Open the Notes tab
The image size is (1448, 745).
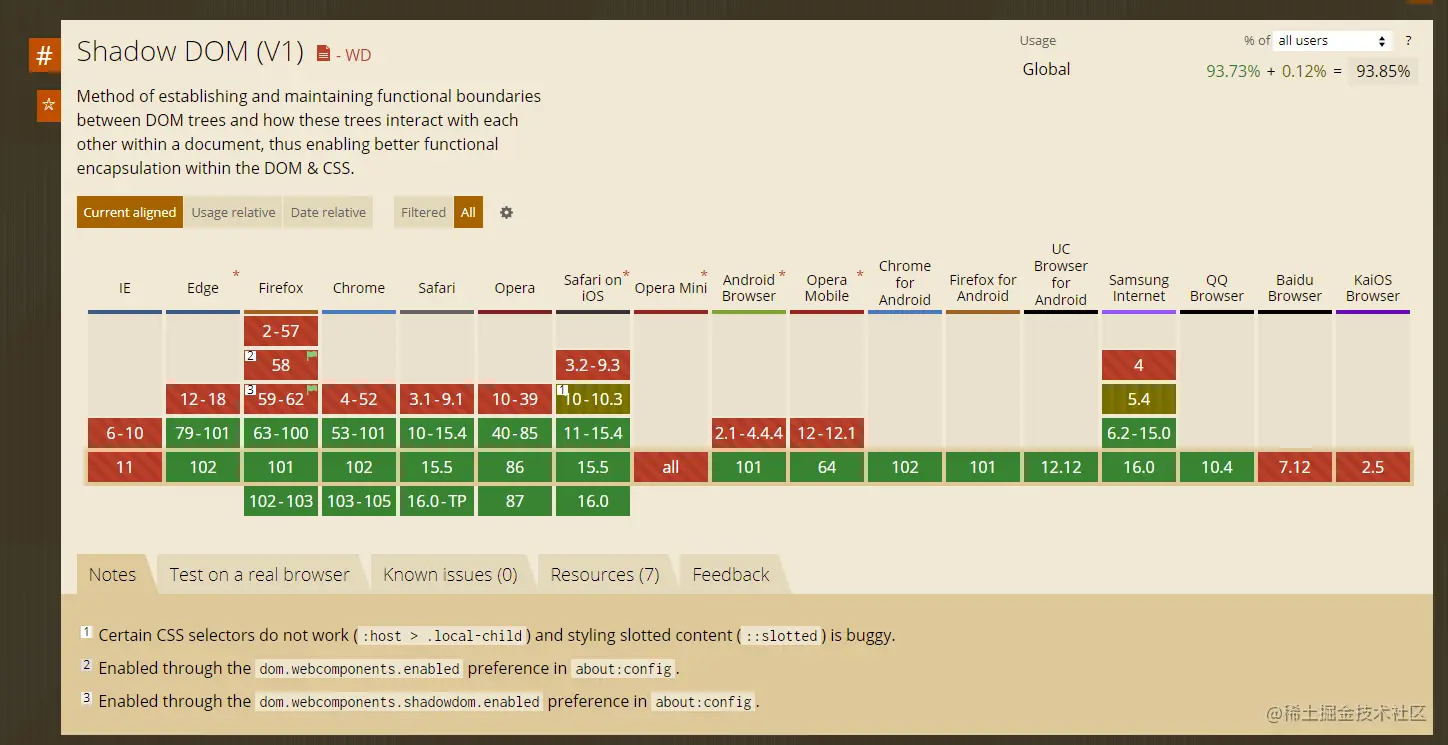(112, 574)
